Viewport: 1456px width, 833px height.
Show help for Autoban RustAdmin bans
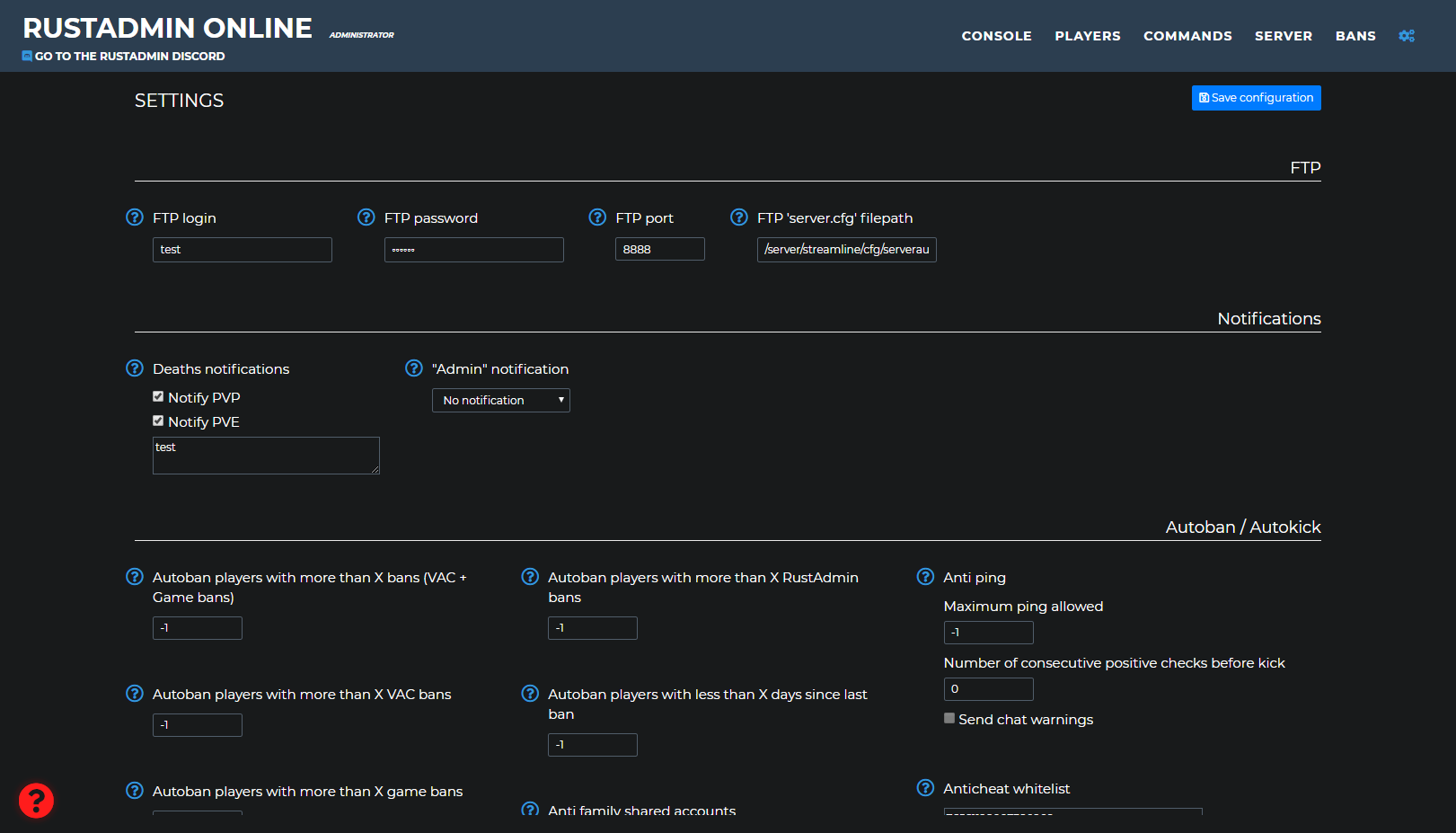[x=530, y=577]
